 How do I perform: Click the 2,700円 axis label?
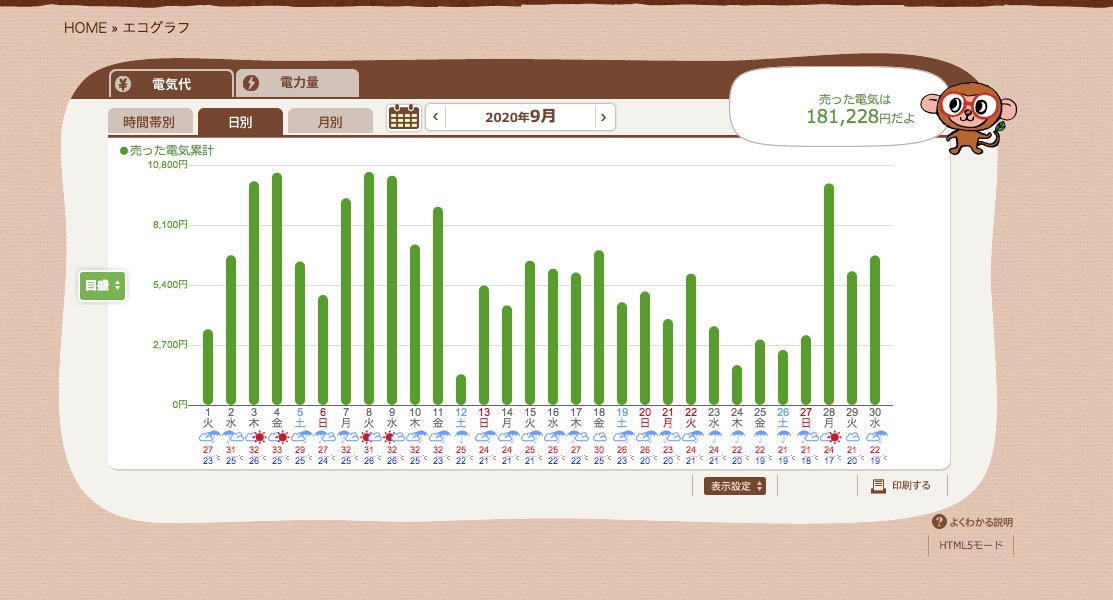170,344
